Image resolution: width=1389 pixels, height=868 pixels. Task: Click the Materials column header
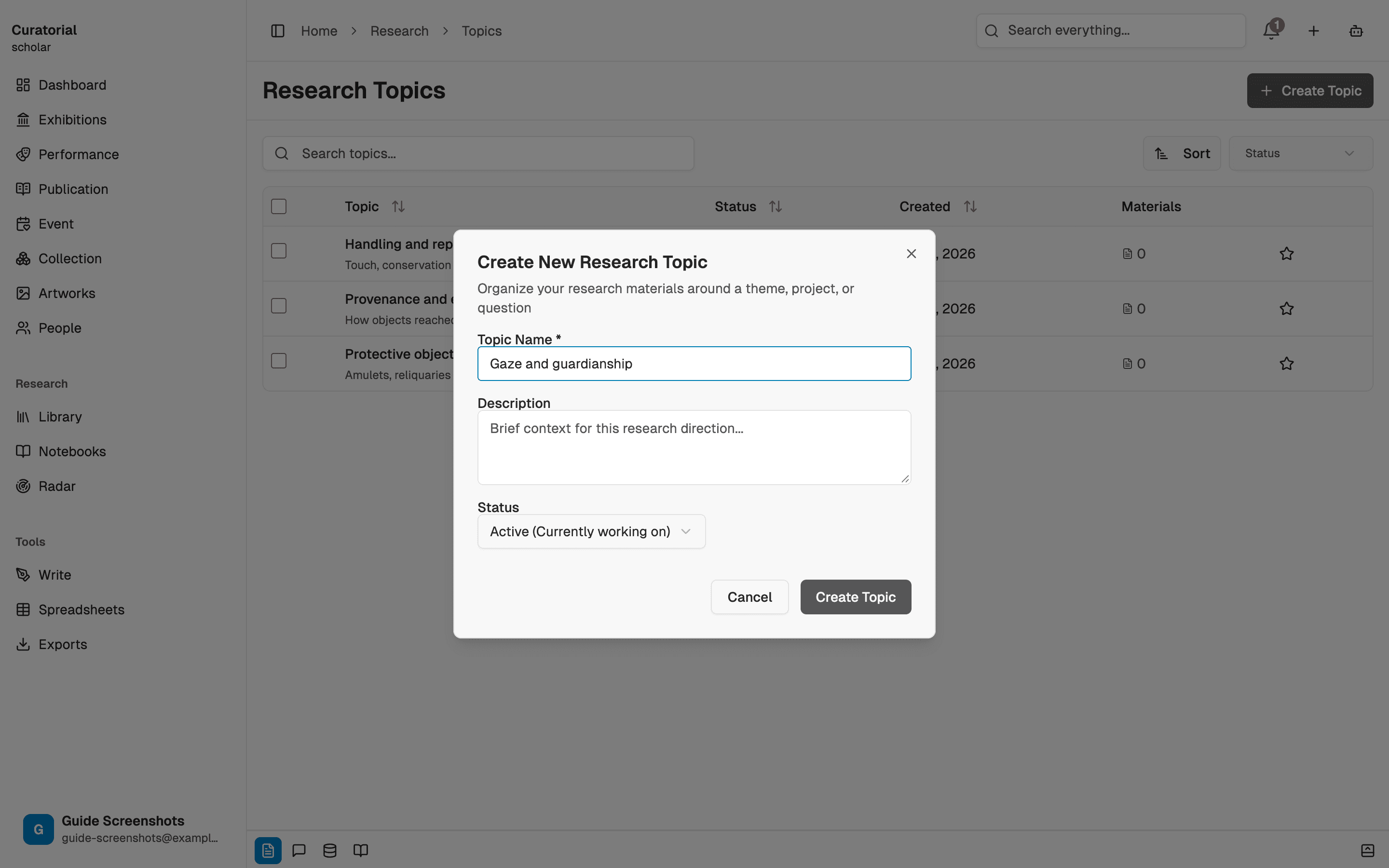(1151, 207)
